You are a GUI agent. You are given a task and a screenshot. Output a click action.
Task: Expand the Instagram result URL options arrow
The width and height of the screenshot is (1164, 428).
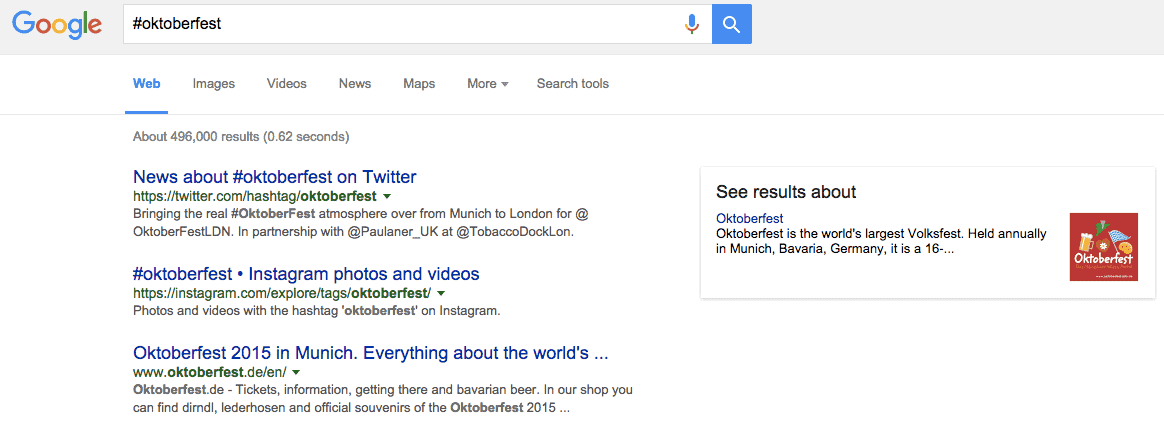click(x=440, y=294)
